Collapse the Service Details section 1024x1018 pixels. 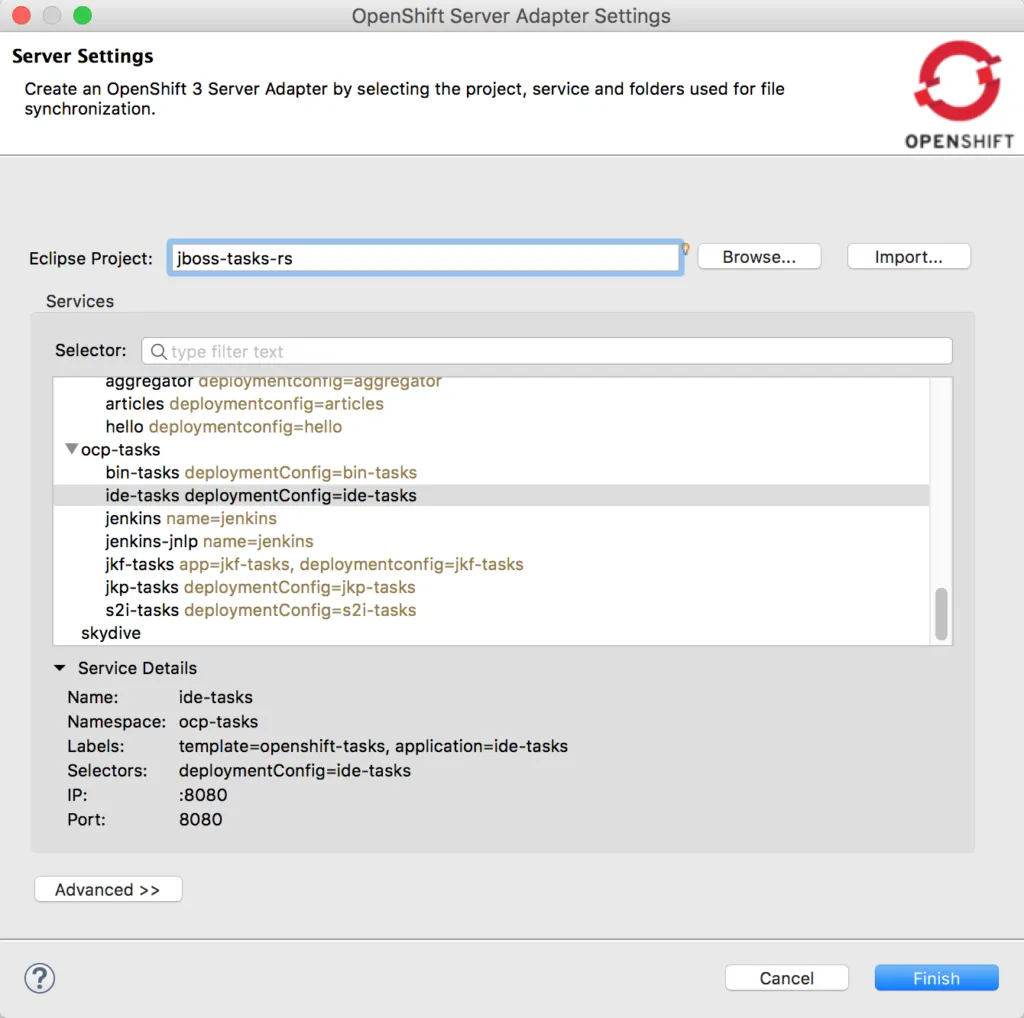pyautogui.click(x=59, y=668)
